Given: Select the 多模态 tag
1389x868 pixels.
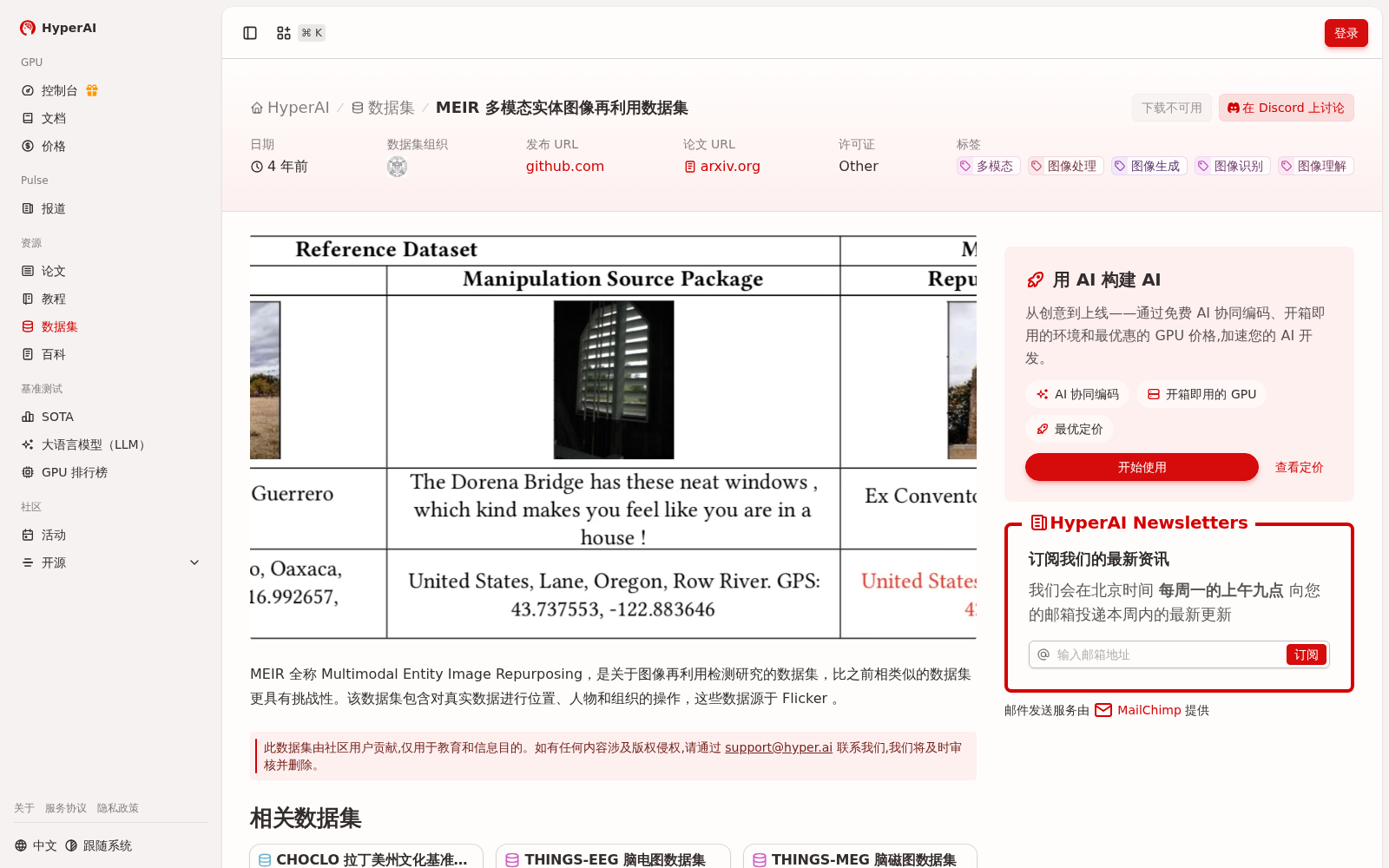Looking at the screenshot, I should coord(988,166).
